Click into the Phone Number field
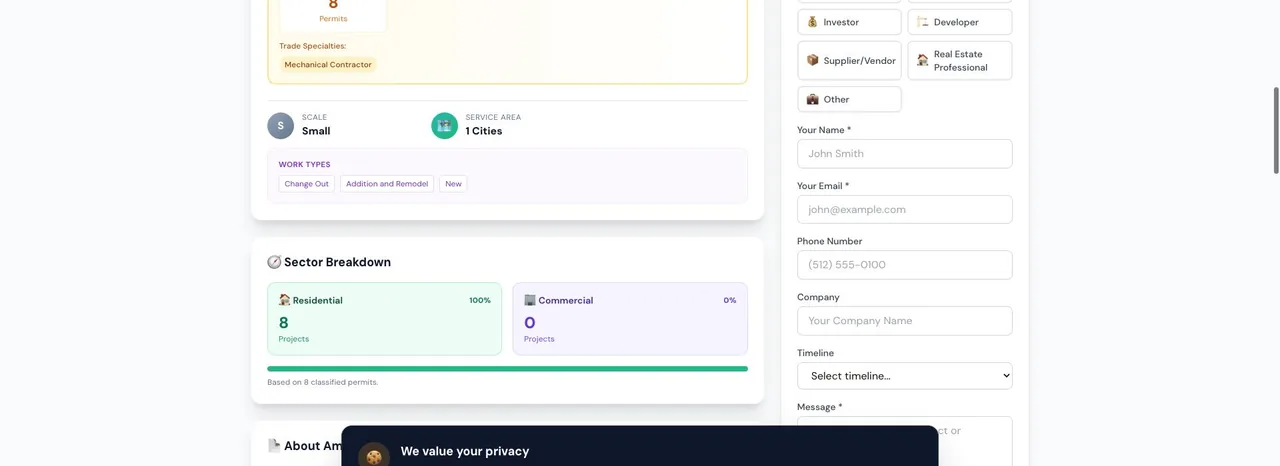Screen dimensions: 1280x466 coord(904,265)
